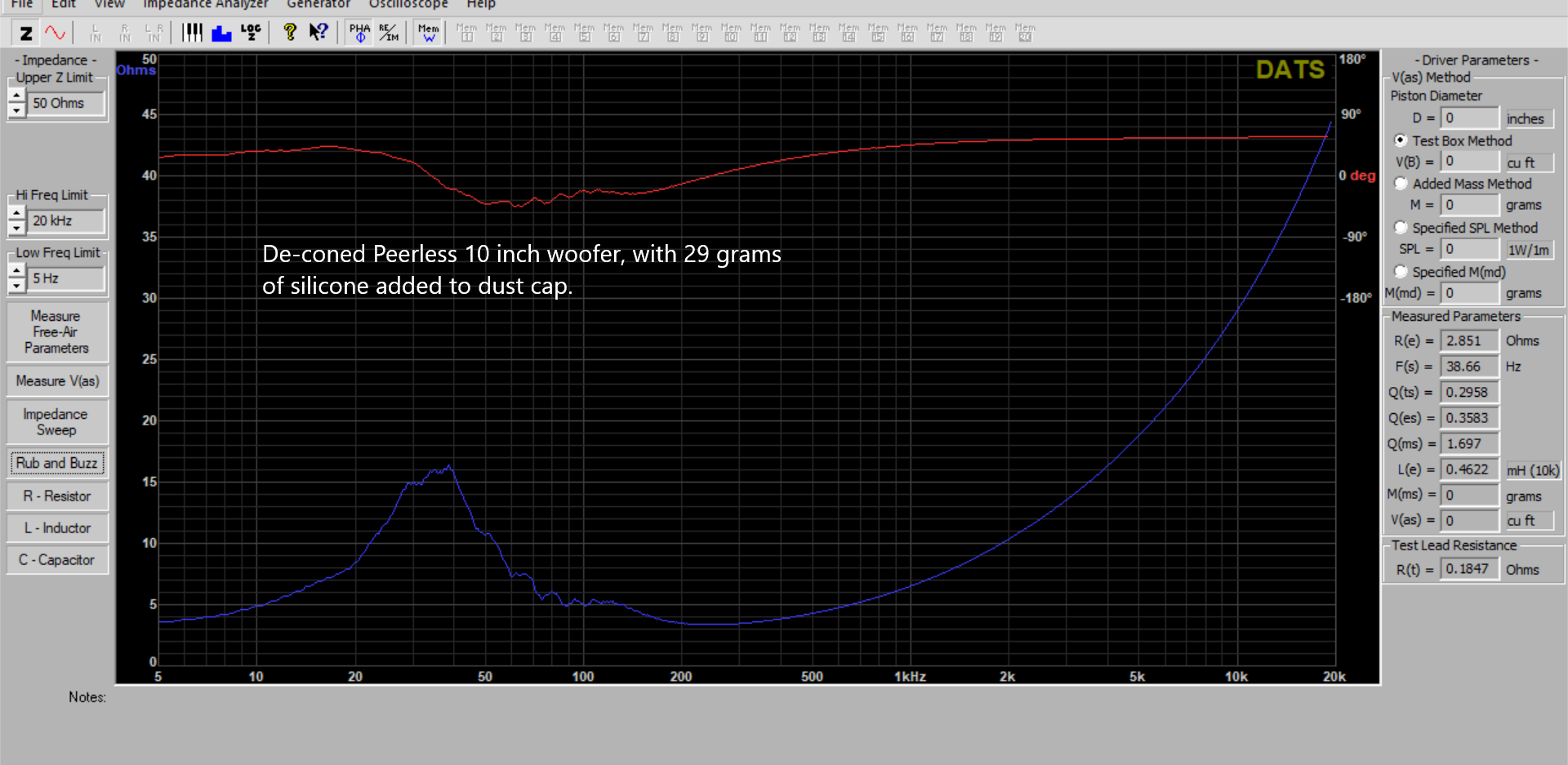Toggle the PHA phase display icon
The width and height of the screenshot is (1568, 765).
[x=359, y=33]
